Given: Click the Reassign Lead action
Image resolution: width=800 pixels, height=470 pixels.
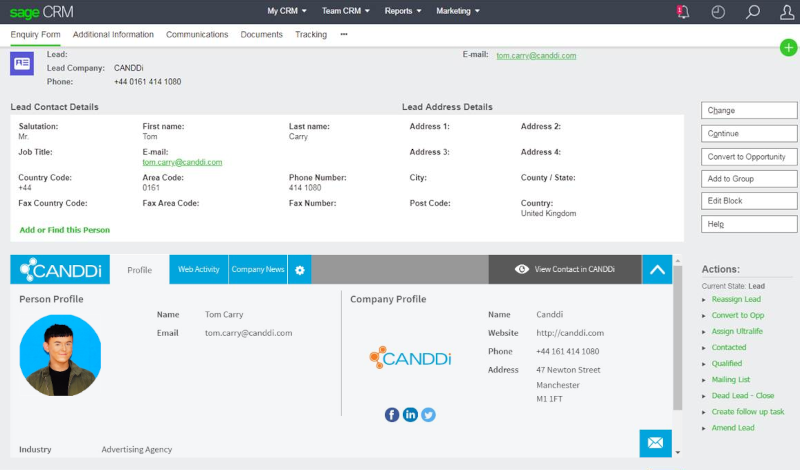Looking at the screenshot, I should [x=736, y=299].
